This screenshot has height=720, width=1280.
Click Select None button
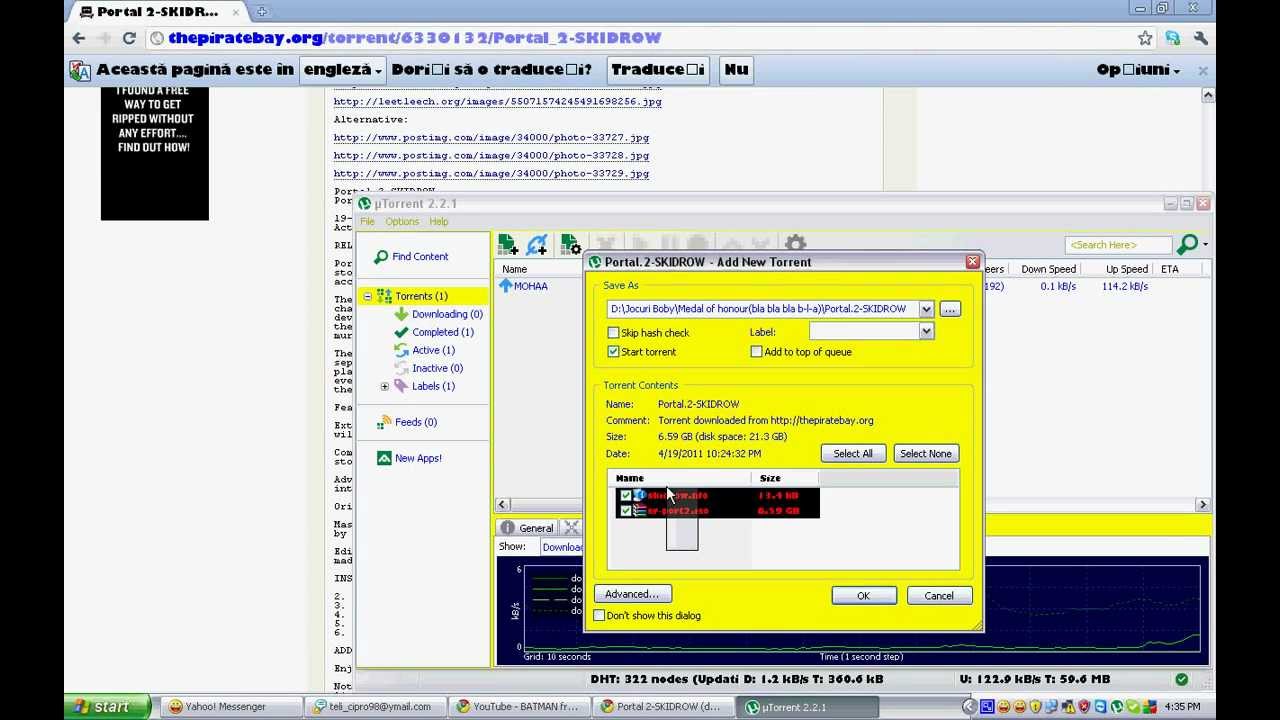(x=926, y=454)
